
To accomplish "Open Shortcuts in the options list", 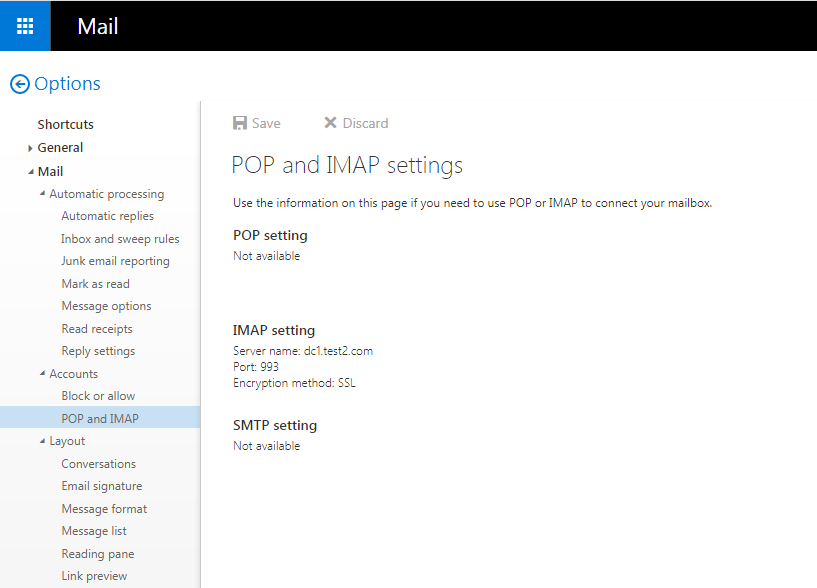I will [x=65, y=124].
